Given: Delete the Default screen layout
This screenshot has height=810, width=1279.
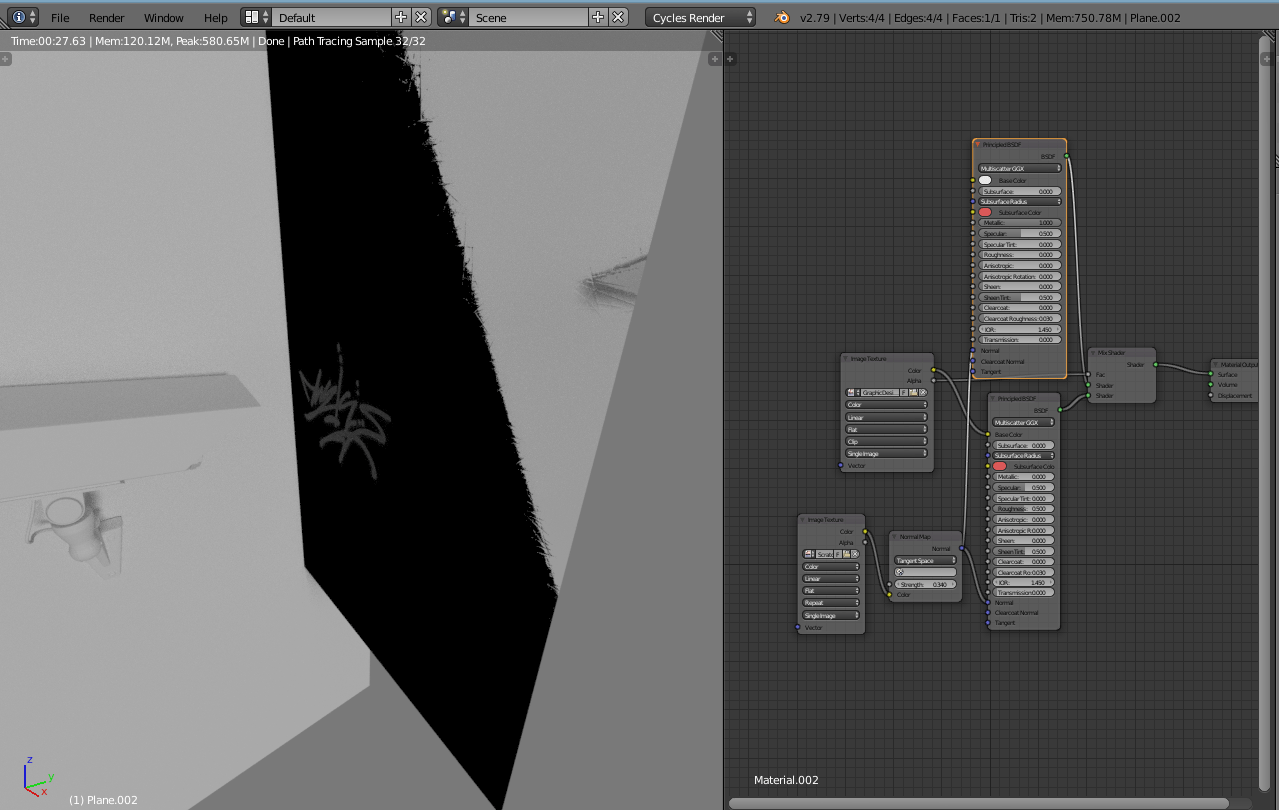Looking at the screenshot, I should [421, 17].
